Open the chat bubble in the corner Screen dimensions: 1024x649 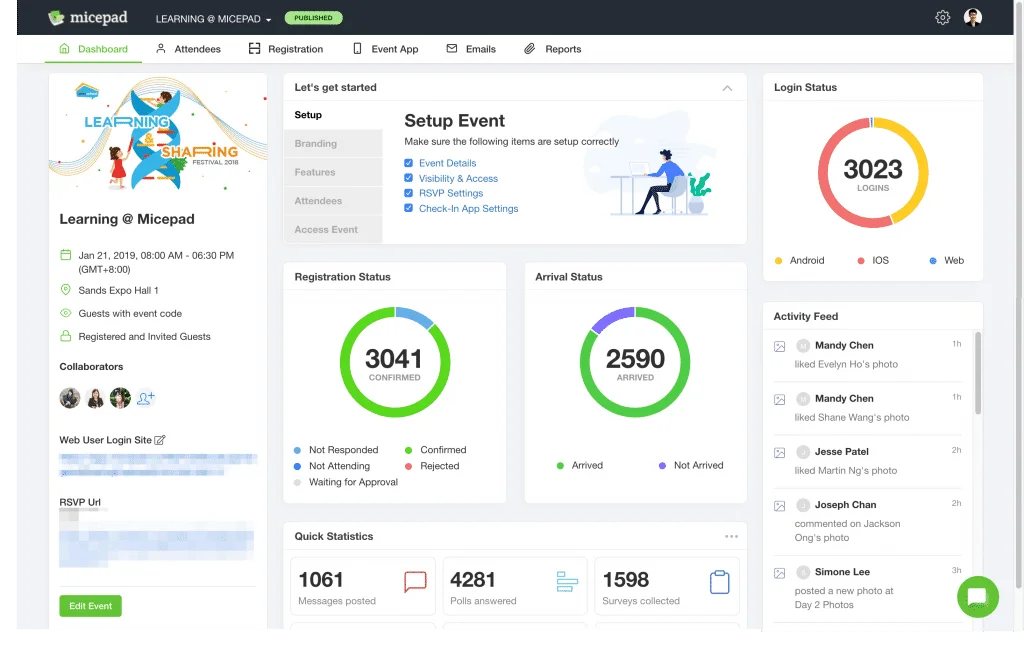[977, 596]
